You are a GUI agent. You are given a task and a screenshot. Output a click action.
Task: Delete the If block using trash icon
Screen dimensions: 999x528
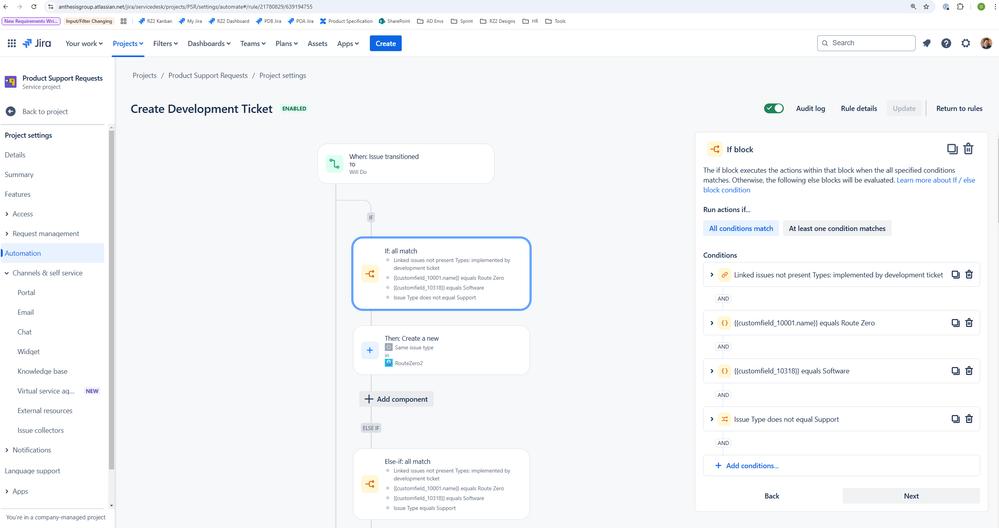(968, 149)
